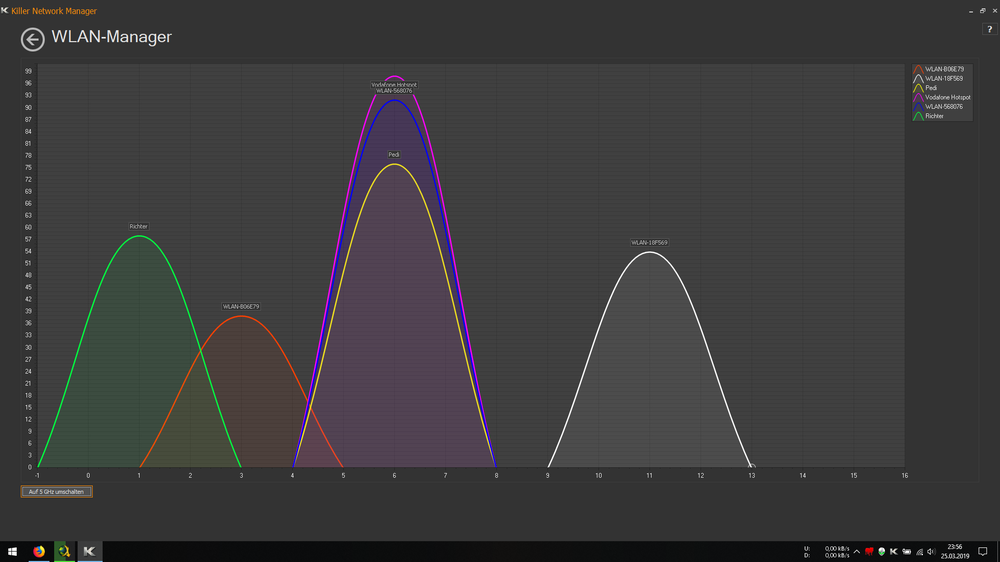Click the yellow Pedi swatch in the legend

(x=918, y=88)
